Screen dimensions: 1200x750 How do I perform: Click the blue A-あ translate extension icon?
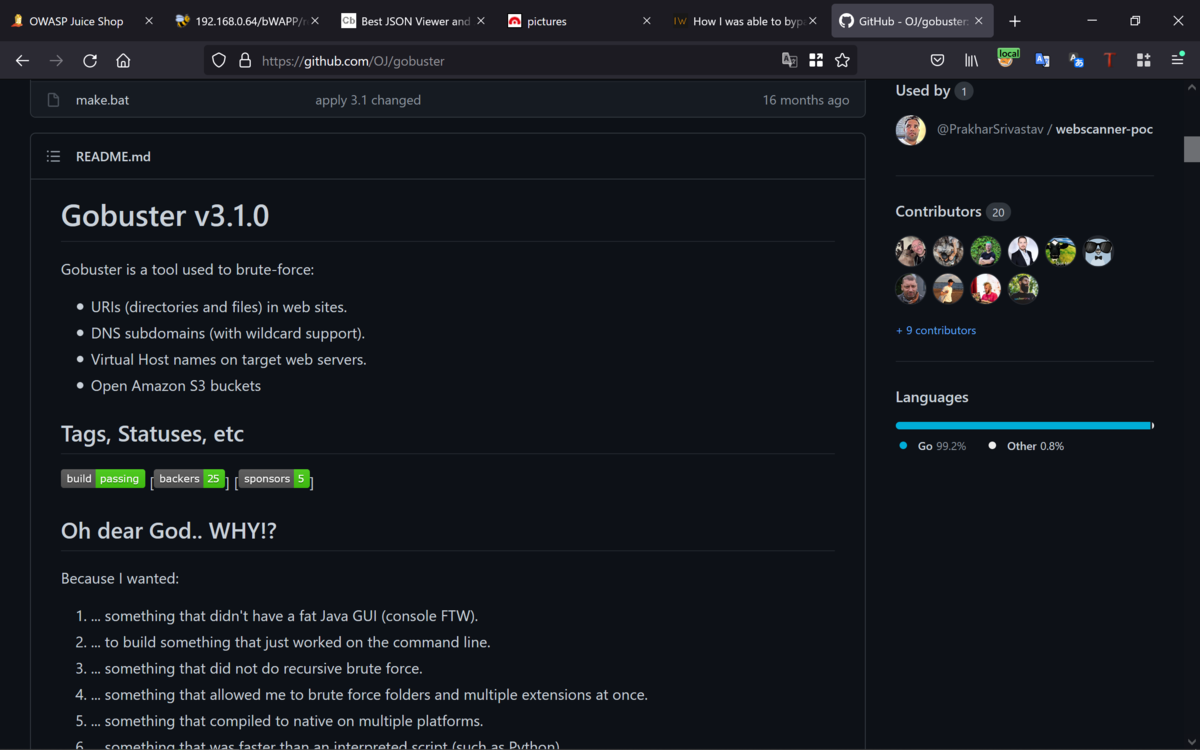(x=1076, y=60)
